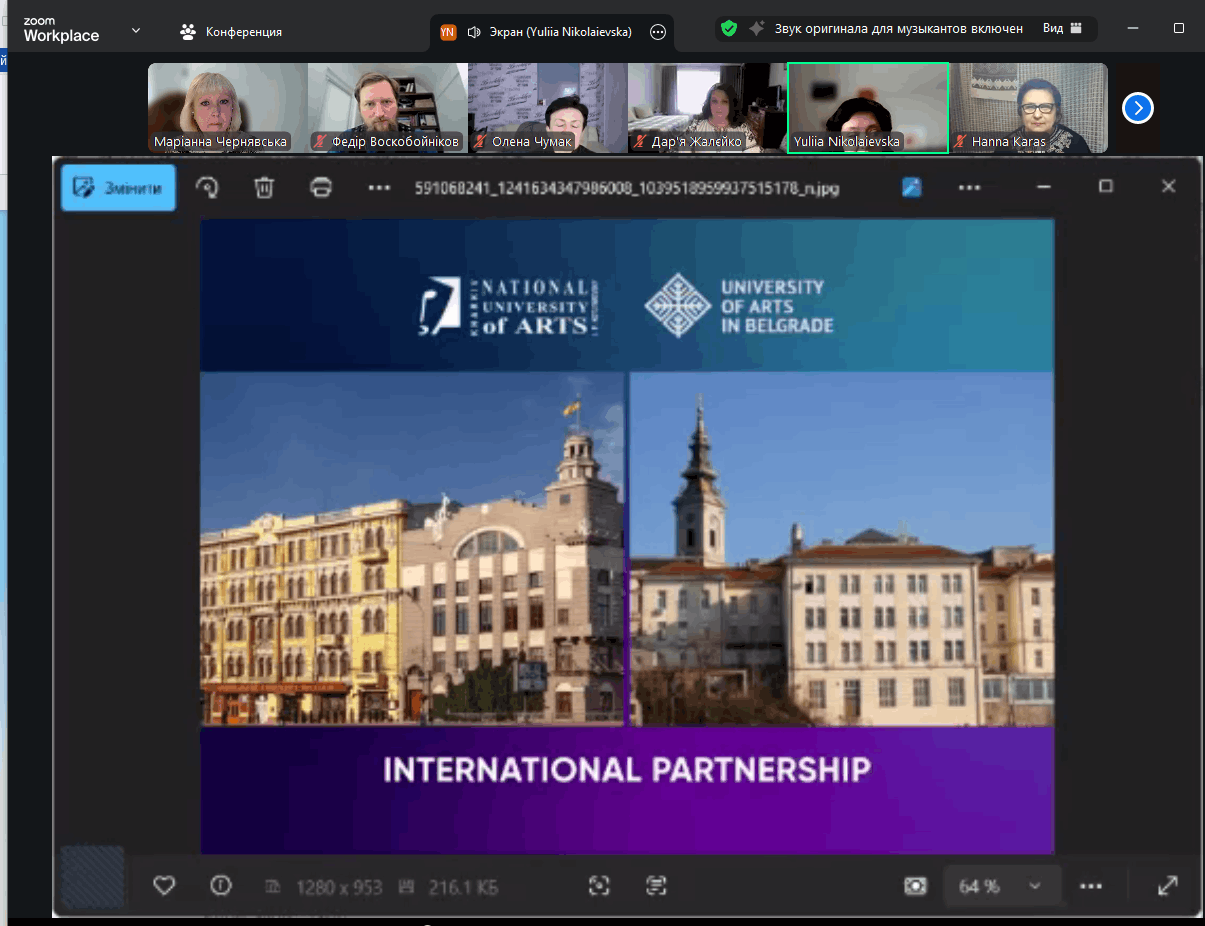
Task: Open the Zoom Workplace dropdown chevron
Action: (136, 30)
